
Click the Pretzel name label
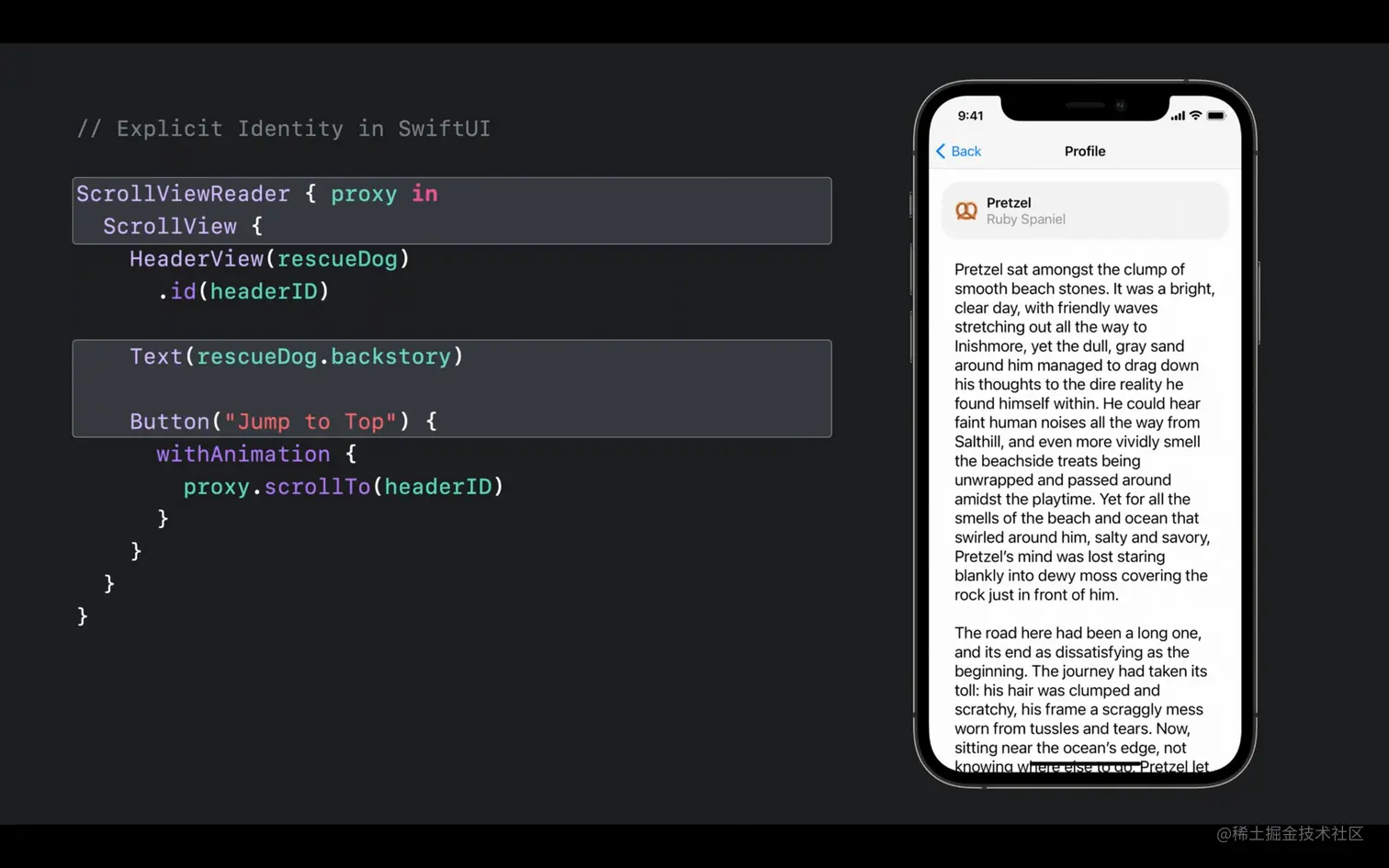[1009, 203]
